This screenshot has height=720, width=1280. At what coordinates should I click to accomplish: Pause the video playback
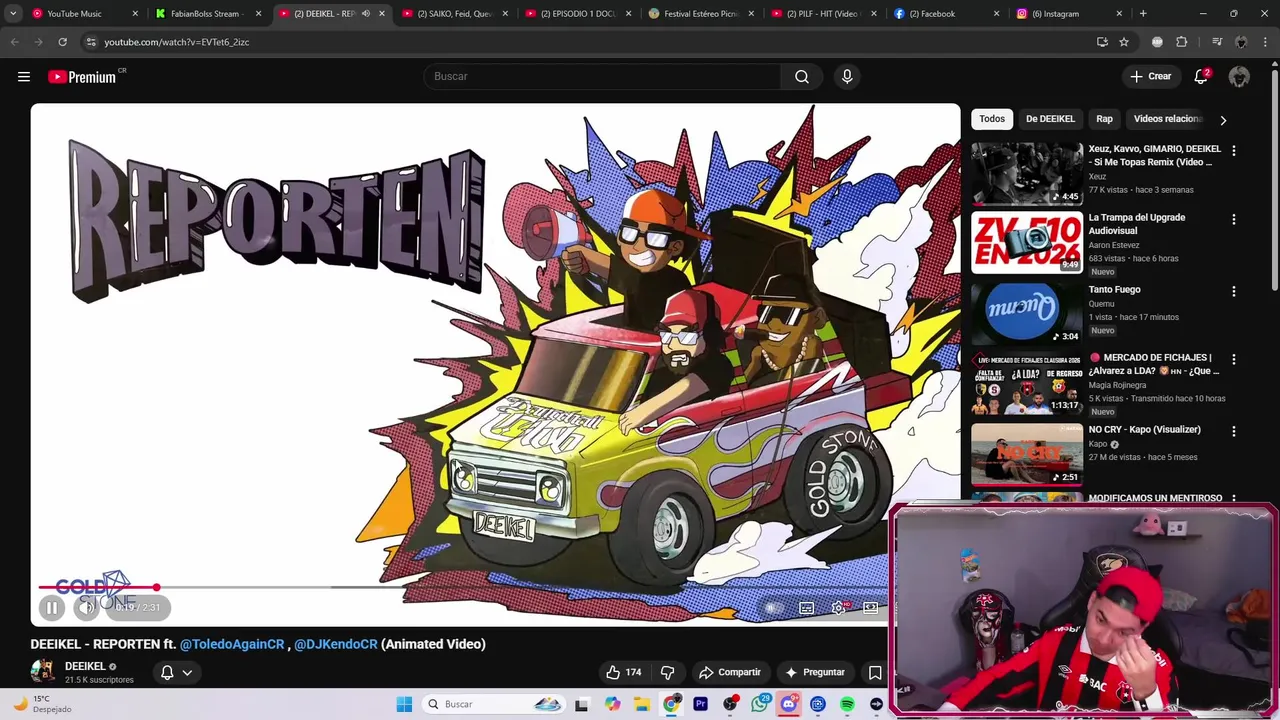52,607
